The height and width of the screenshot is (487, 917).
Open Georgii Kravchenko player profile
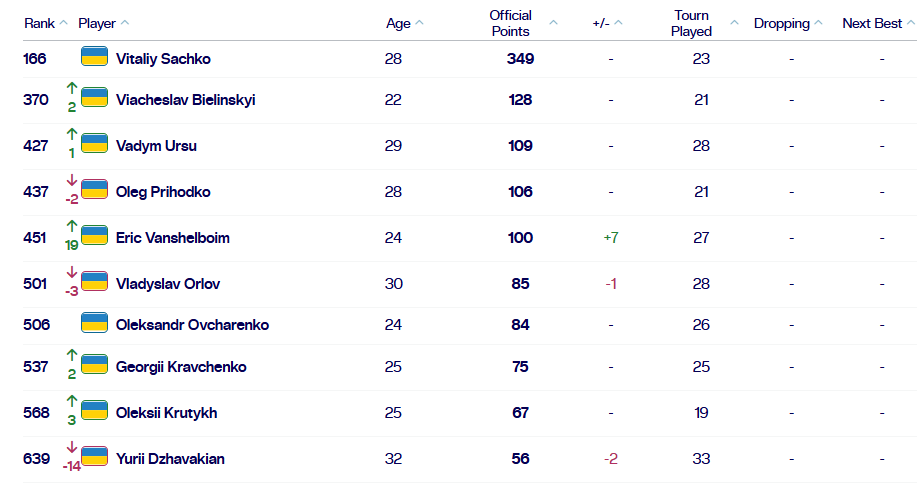click(180, 367)
